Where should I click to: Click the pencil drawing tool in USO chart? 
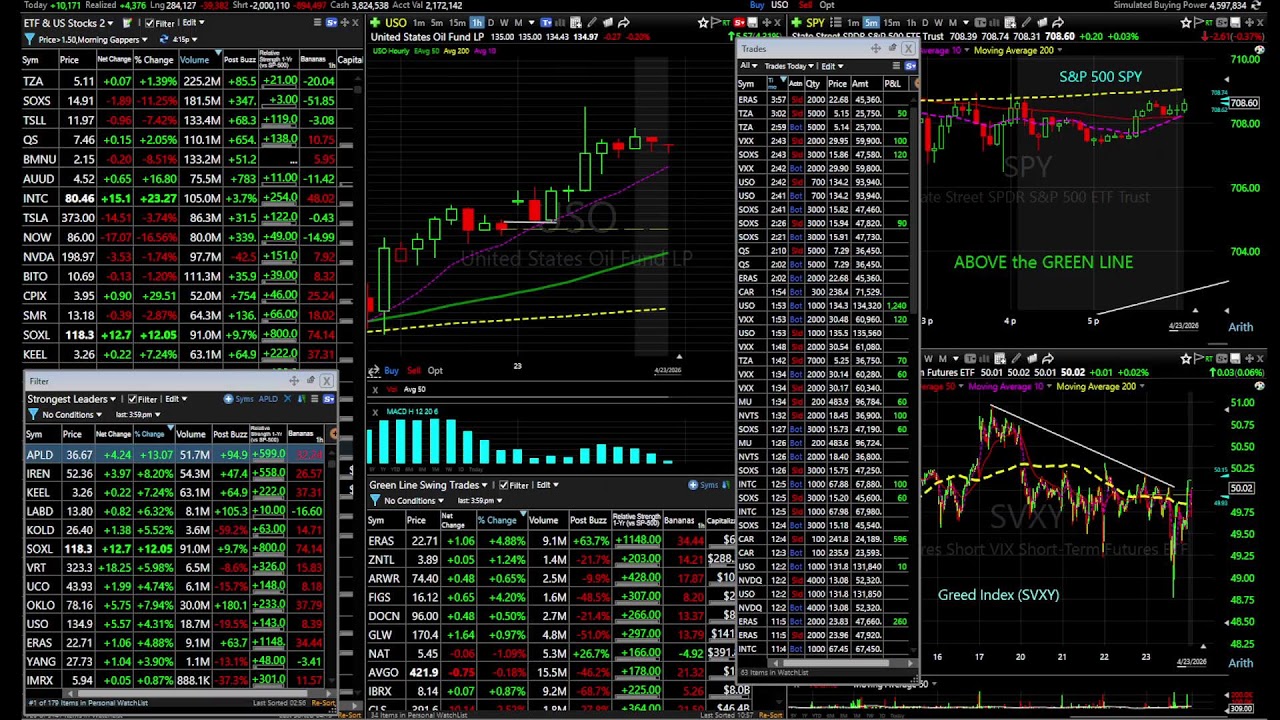592,22
